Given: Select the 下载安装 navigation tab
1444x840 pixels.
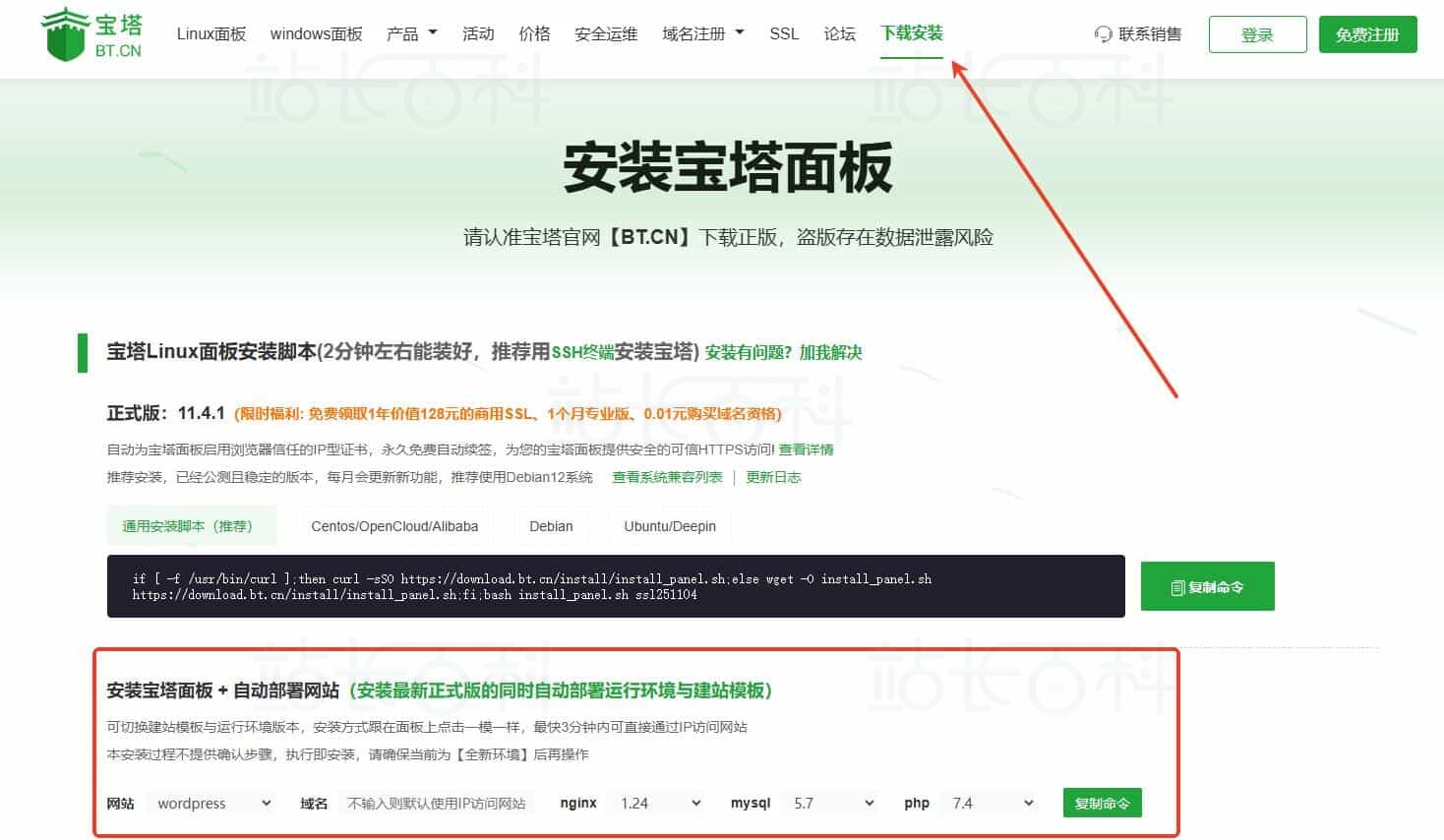Looking at the screenshot, I should click(912, 33).
